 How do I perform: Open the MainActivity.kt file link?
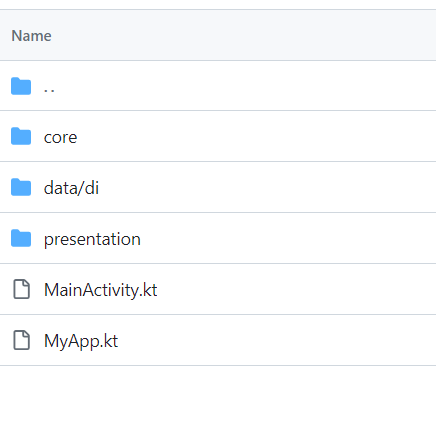(x=100, y=290)
